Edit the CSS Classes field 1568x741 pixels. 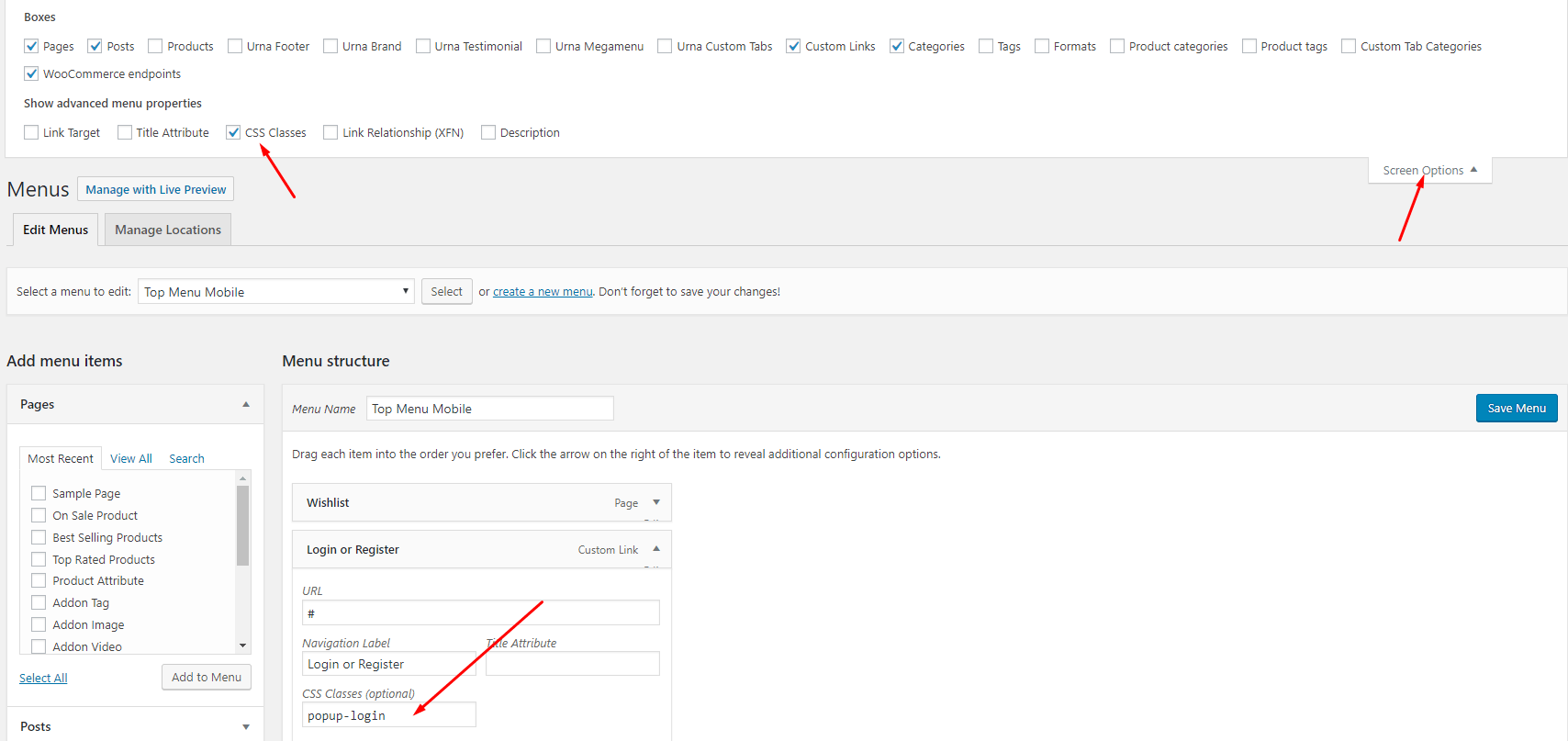tap(389, 714)
